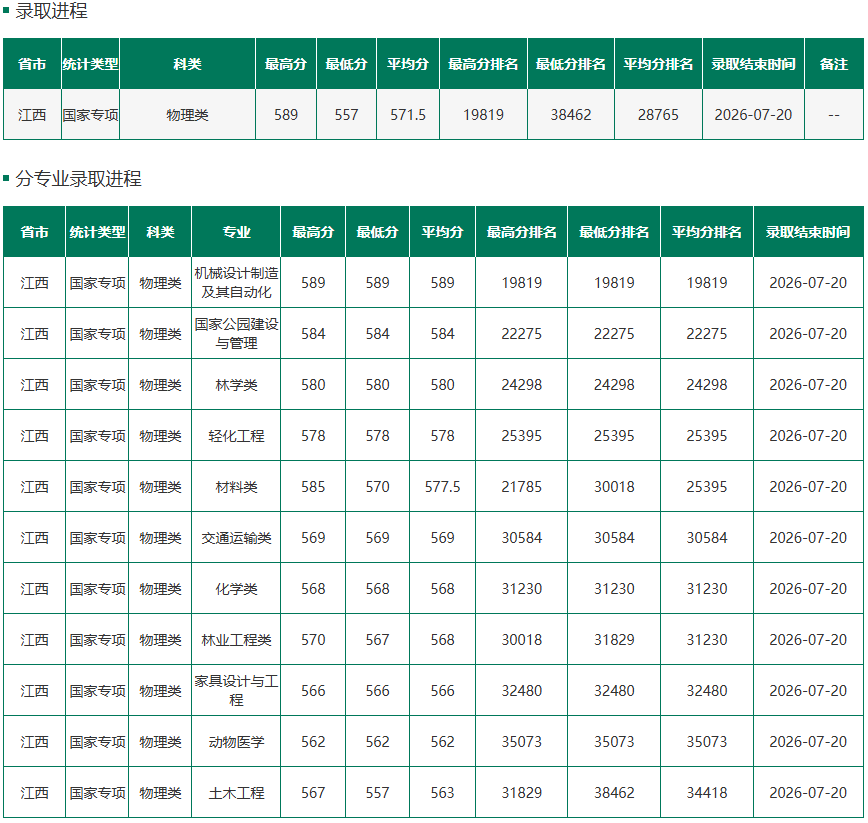This screenshot has width=868, height=823.
Task: Click the 2026-07-20 date in the top table
Action: point(753,115)
